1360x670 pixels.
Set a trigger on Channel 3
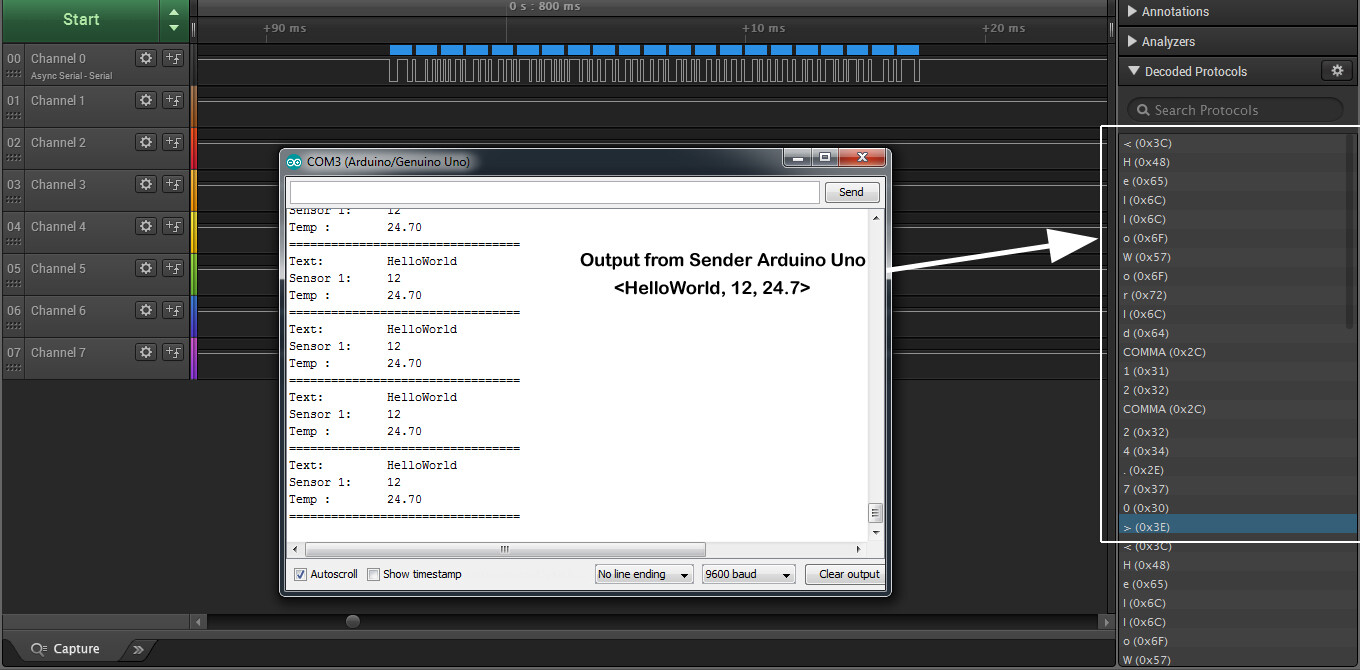pyautogui.click(x=173, y=184)
